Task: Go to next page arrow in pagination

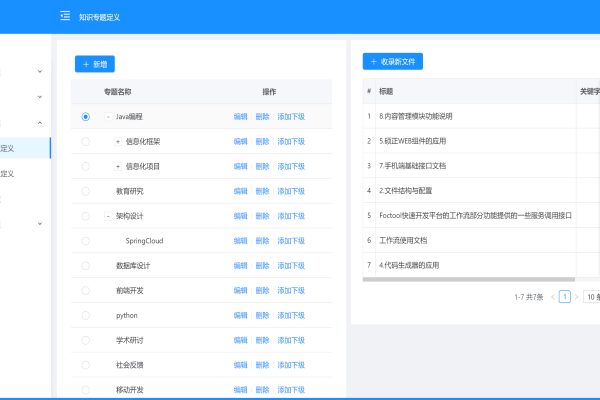Action: click(576, 297)
